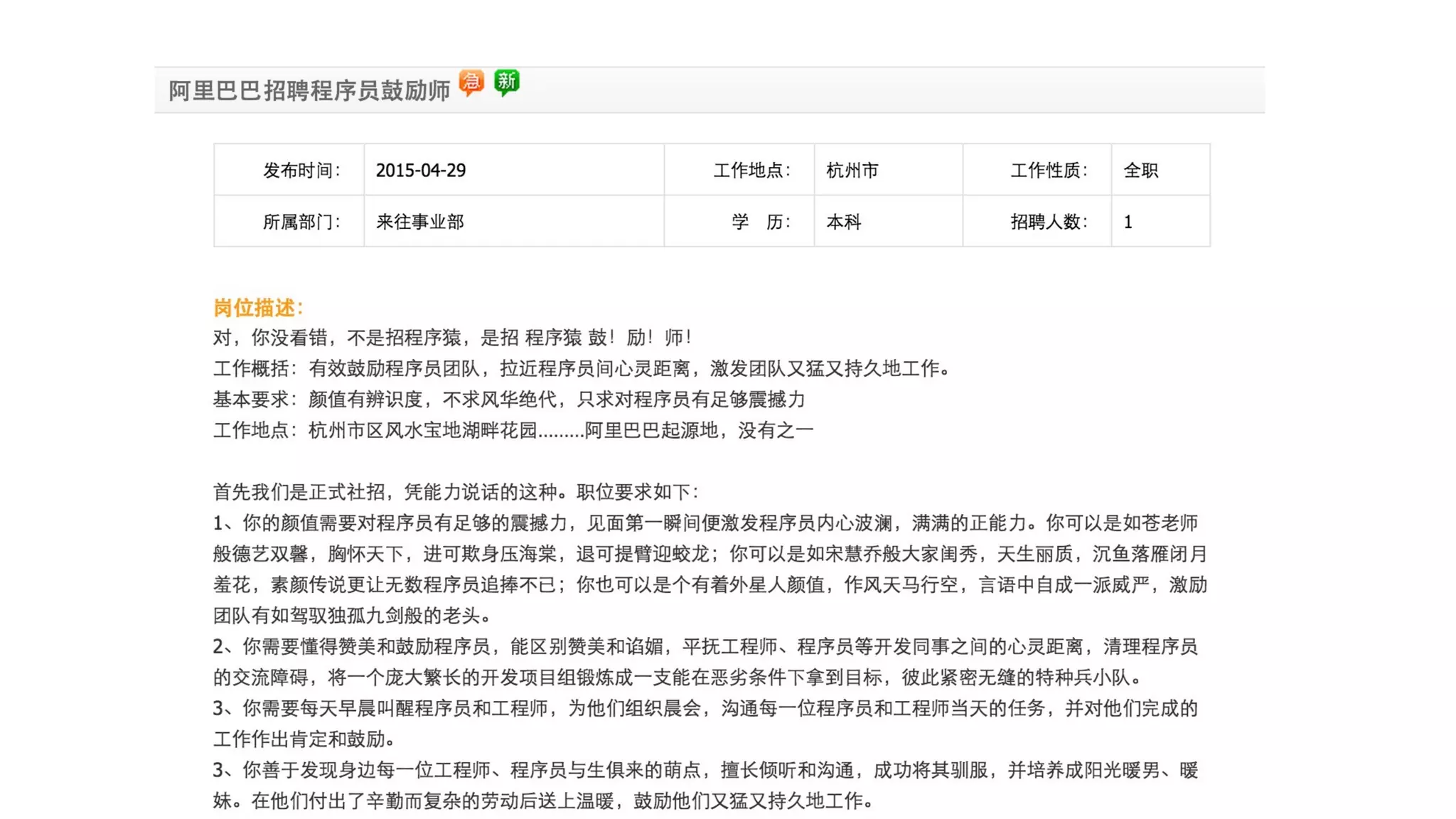Click the job title 阿里巴巴招聘程序员鼓励师
1456x819 pixels.
(309, 91)
